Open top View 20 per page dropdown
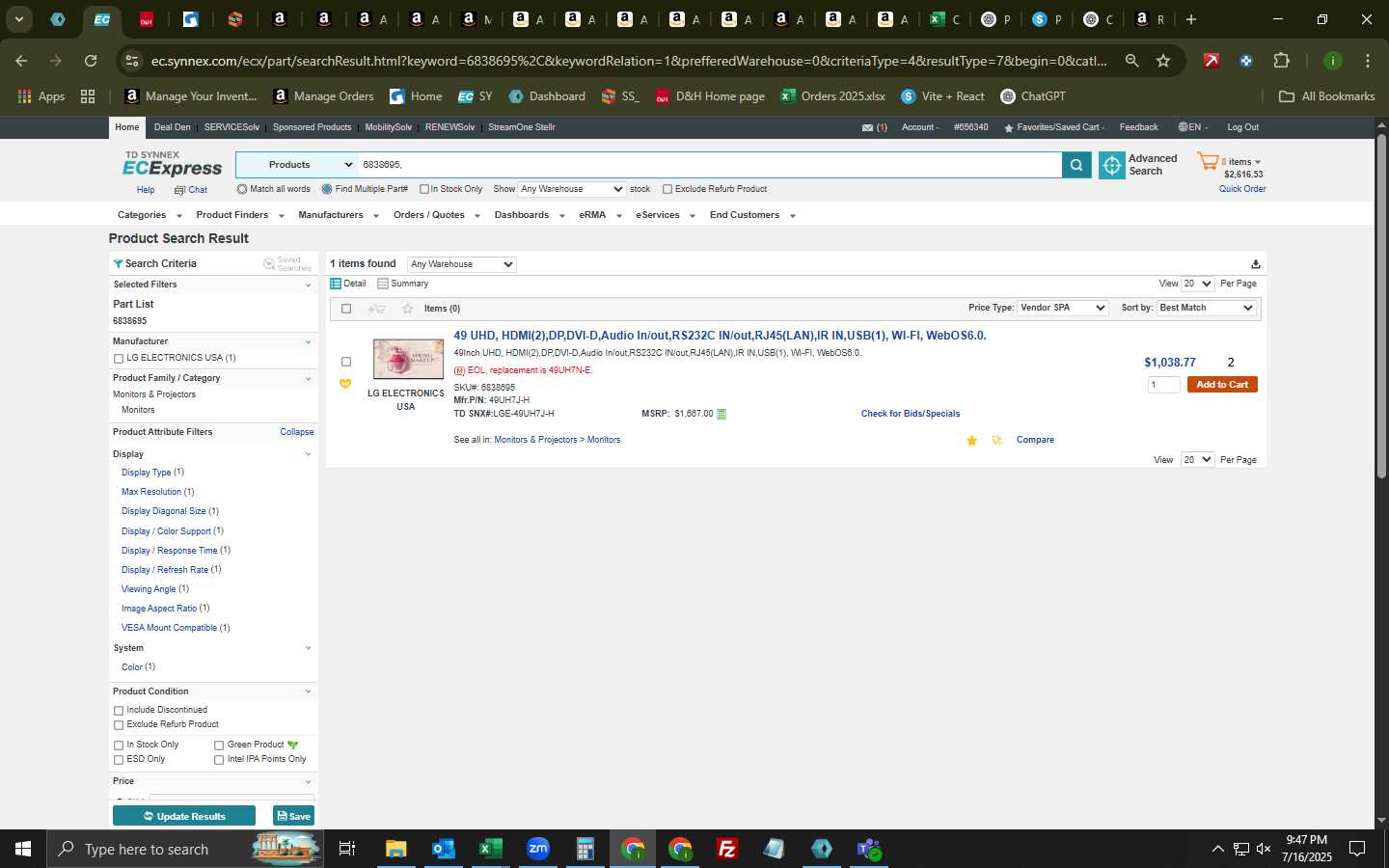Image resolution: width=1389 pixels, height=868 pixels. pyautogui.click(x=1198, y=284)
